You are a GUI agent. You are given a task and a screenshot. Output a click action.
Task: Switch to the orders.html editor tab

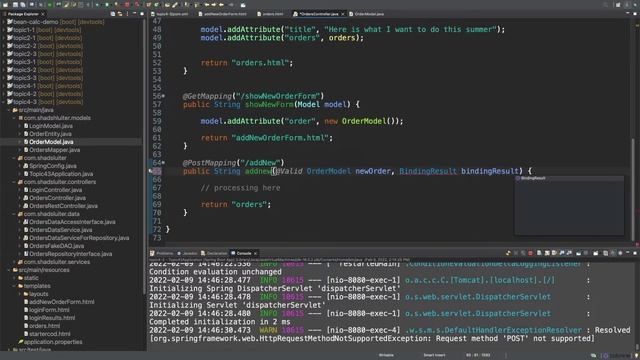click(x=270, y=14)
